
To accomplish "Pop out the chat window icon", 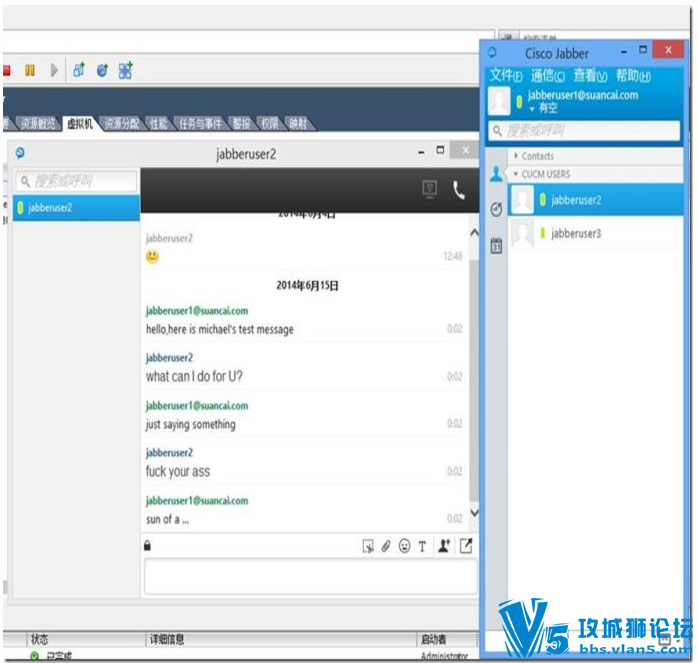I will tap(466, 545).
